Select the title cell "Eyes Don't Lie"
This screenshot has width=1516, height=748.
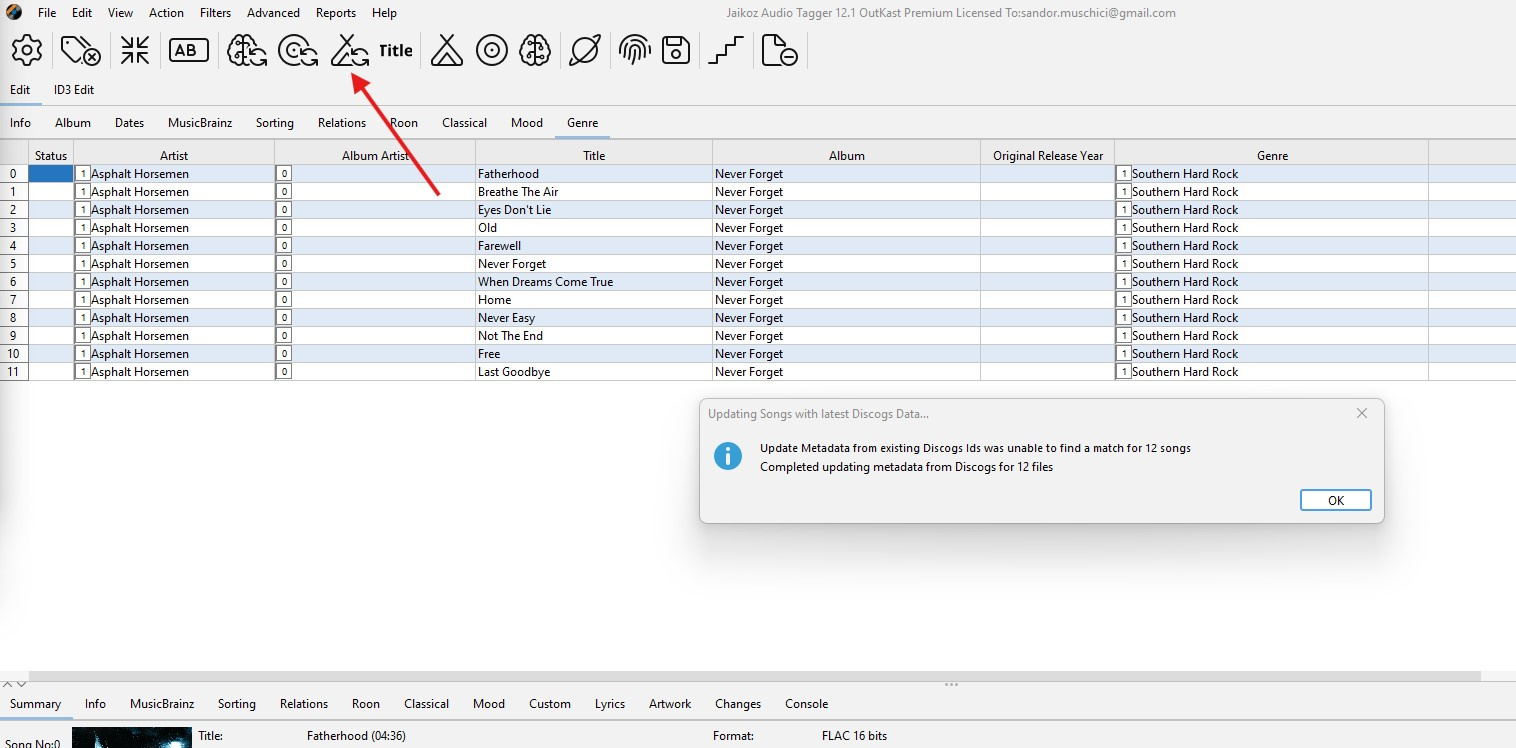coord(594,210)
